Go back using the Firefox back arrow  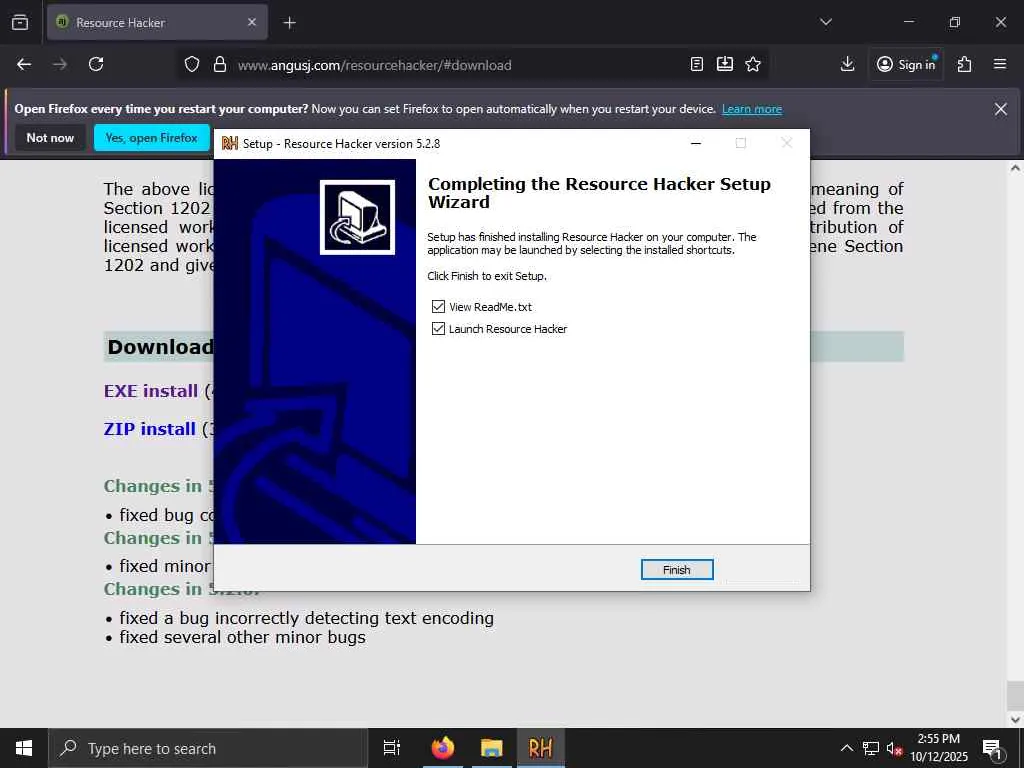(24, 64)
